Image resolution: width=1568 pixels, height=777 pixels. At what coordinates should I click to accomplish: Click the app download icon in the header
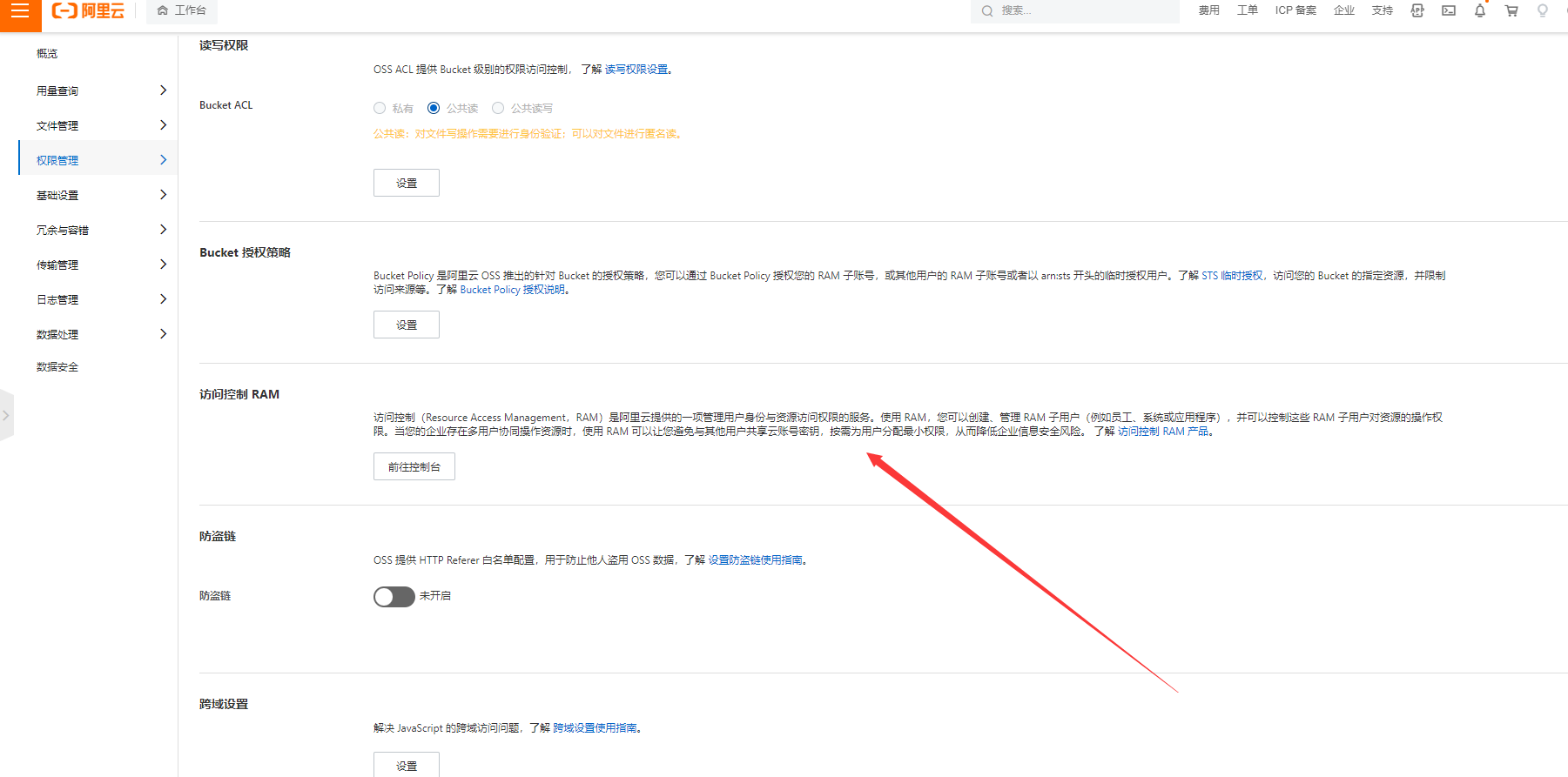click(1417, 10)
